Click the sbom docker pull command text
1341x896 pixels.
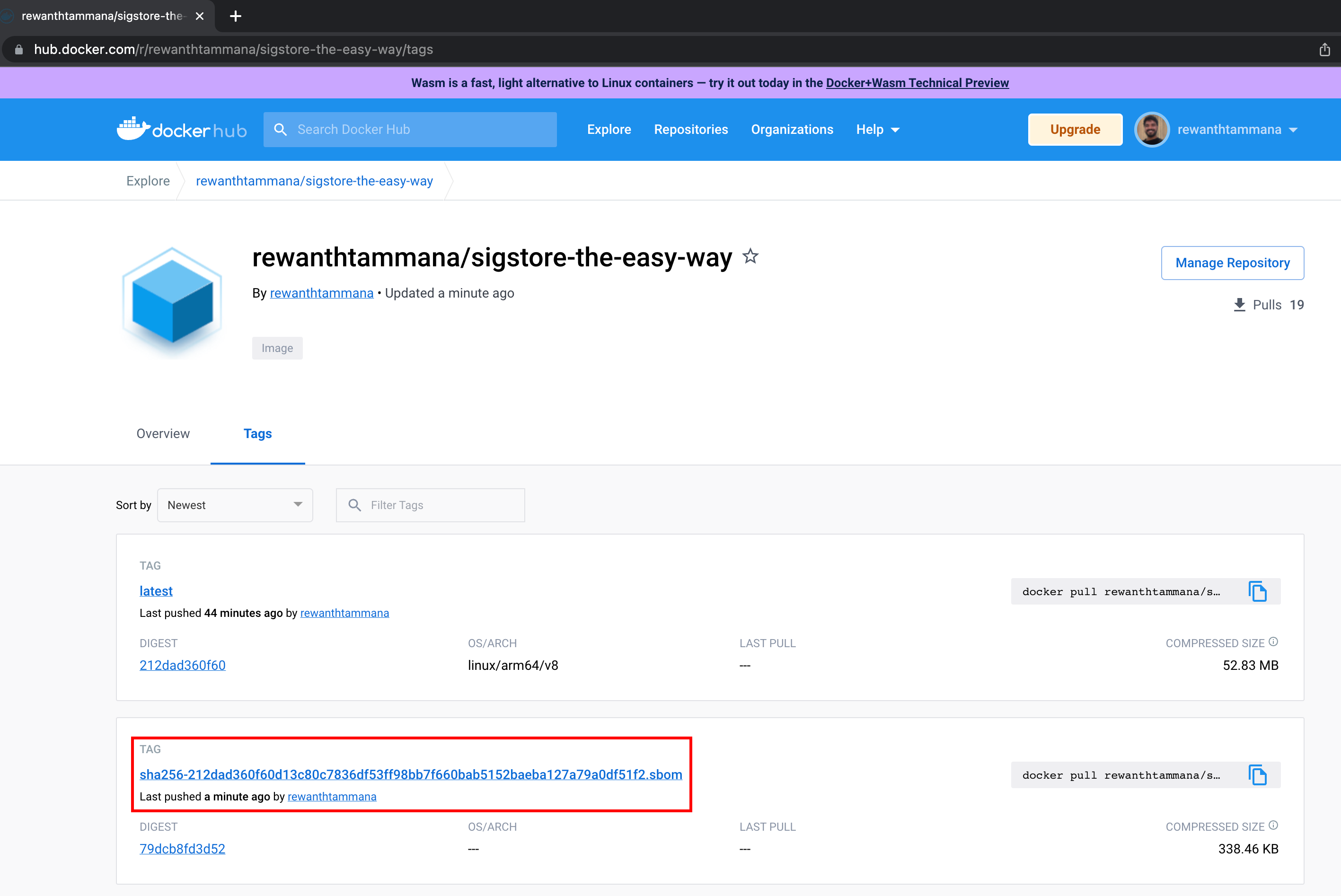tap(1121, 775)
